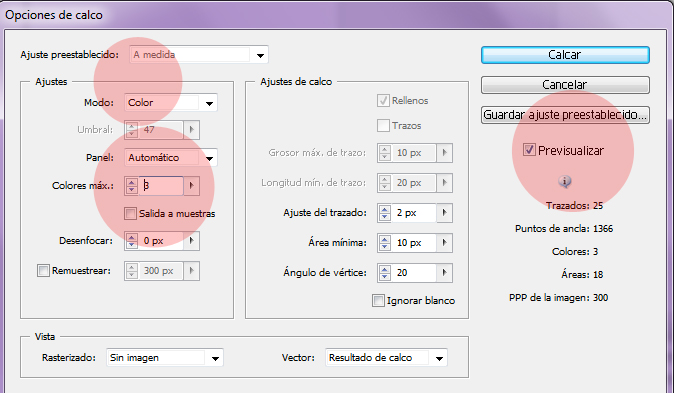Open the Colores máx. slider arrow
This screenshot has height=393, width=674.
(x=191, y=186)
